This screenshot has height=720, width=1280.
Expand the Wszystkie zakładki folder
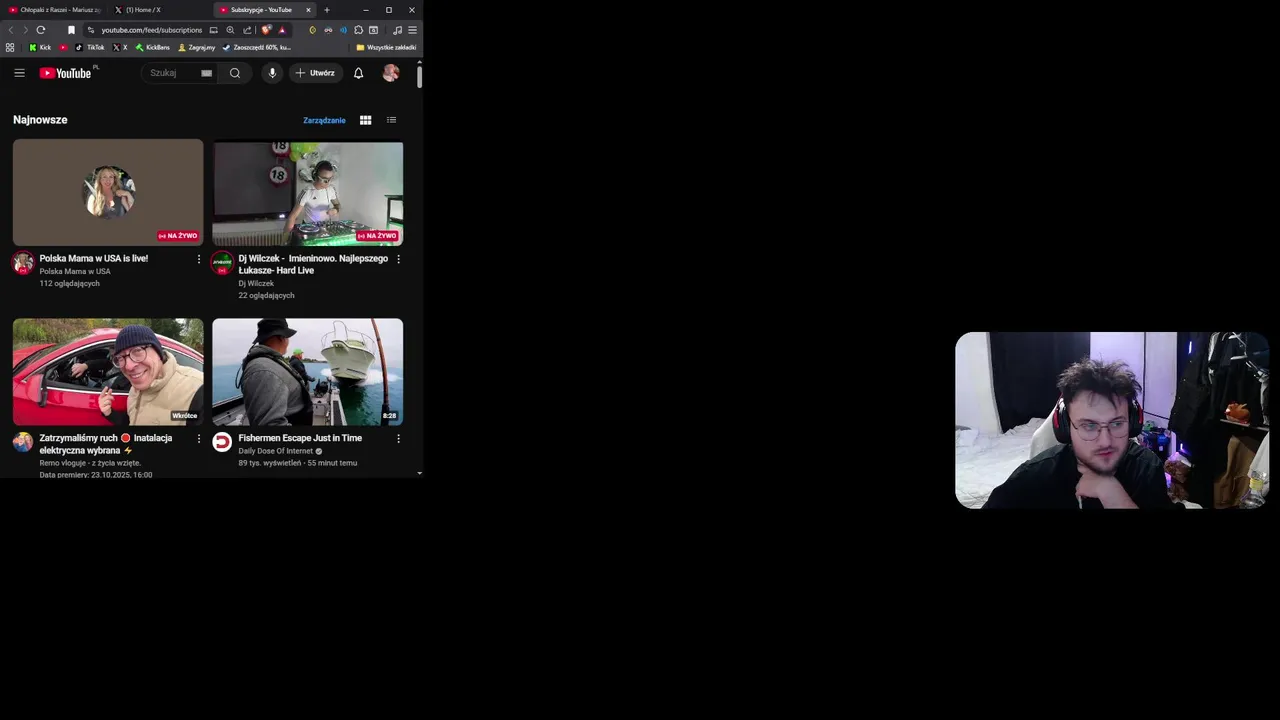[x=386, y=47]
